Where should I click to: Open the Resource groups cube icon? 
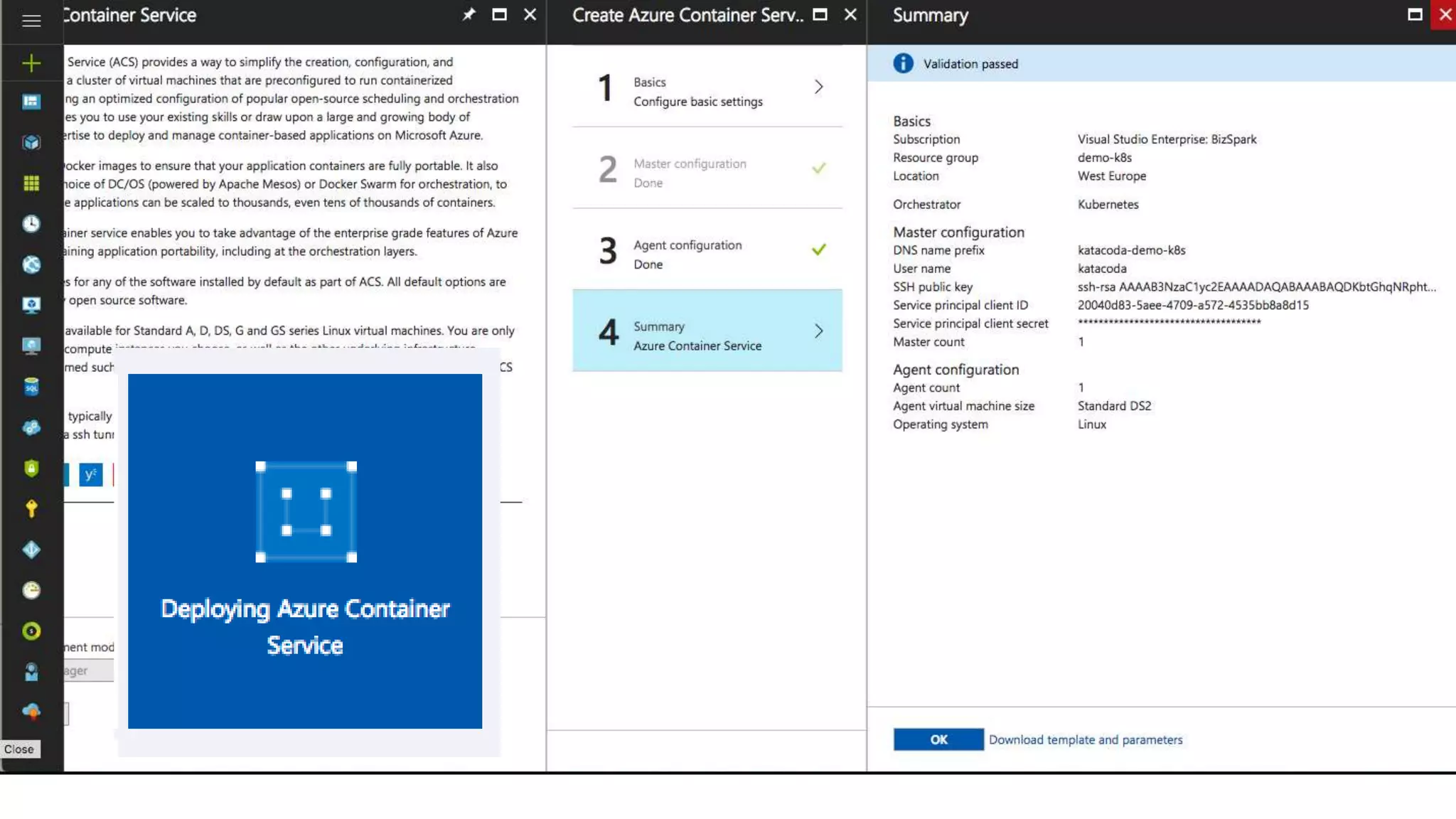pyautogui.click(x=31, y=142)
